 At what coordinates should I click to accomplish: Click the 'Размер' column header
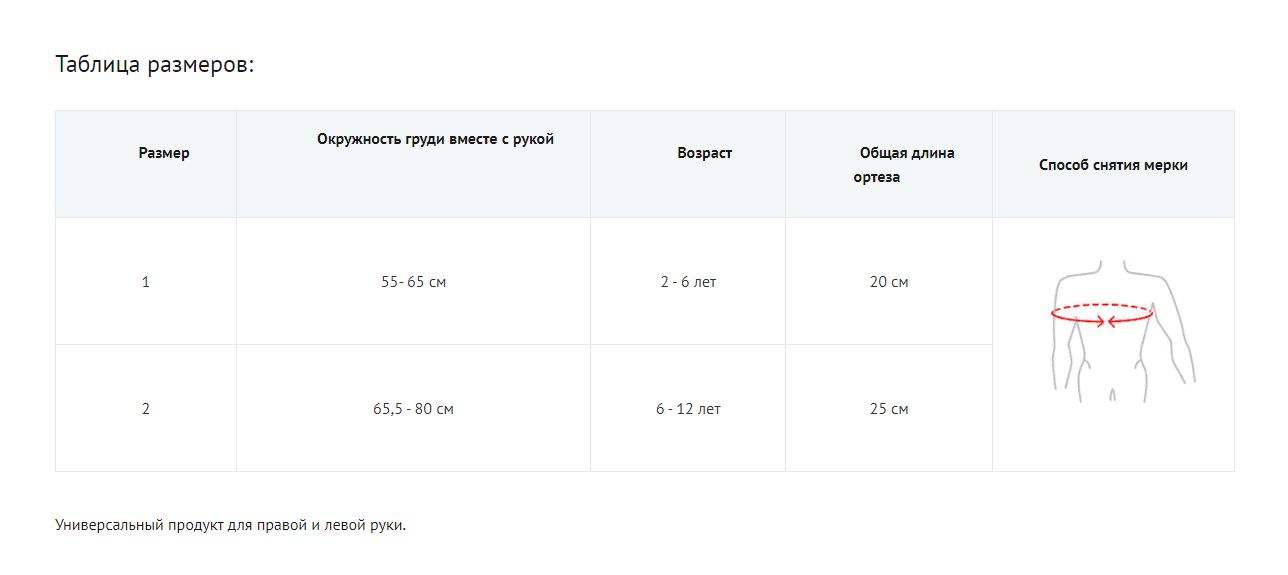[164, 153]
